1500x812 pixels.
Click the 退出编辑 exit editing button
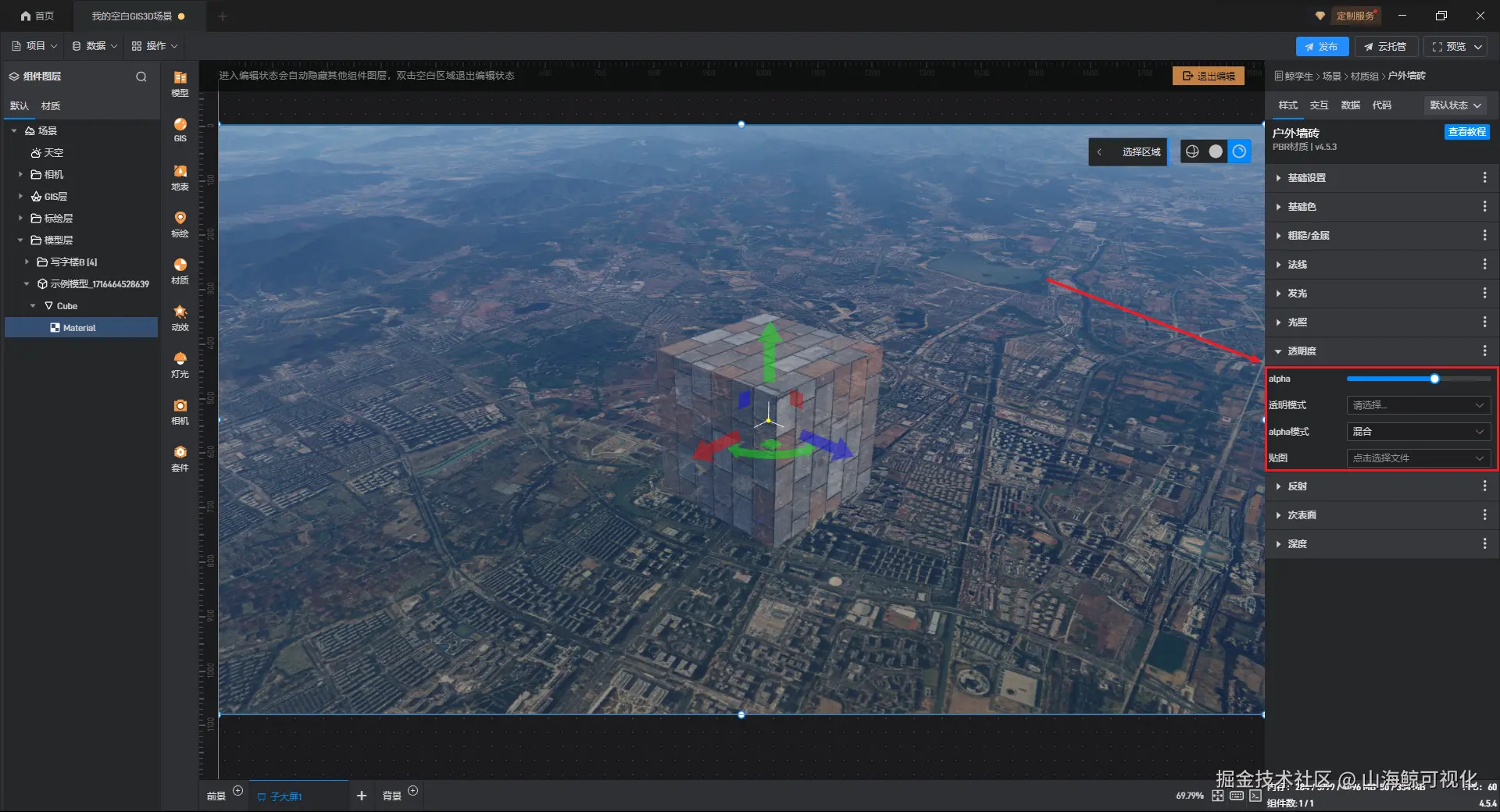(x=1209, y=76)
